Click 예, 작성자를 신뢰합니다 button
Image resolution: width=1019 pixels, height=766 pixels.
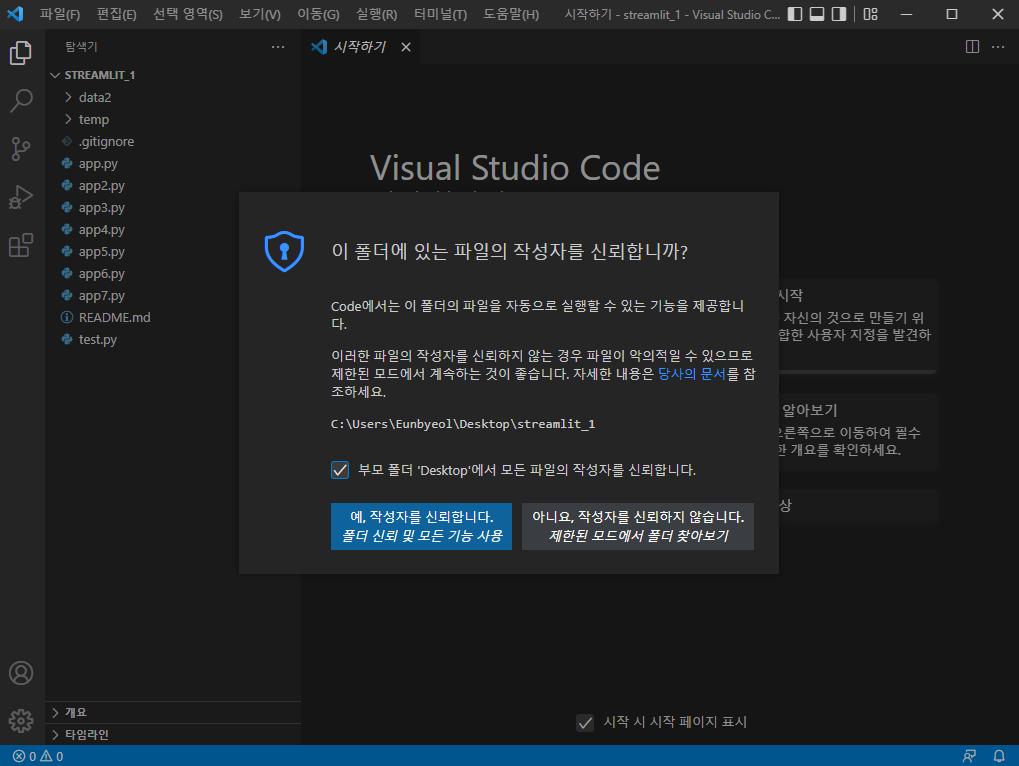coord(421,526)
